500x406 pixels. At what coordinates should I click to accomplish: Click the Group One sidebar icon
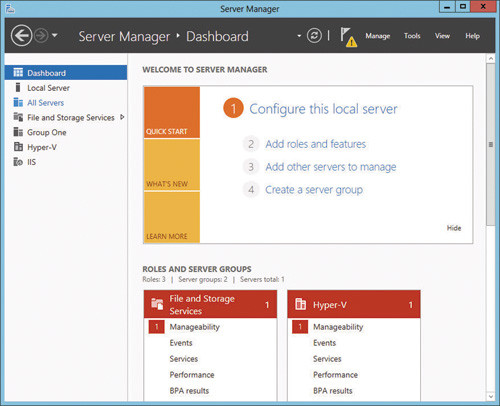[18, 132]
